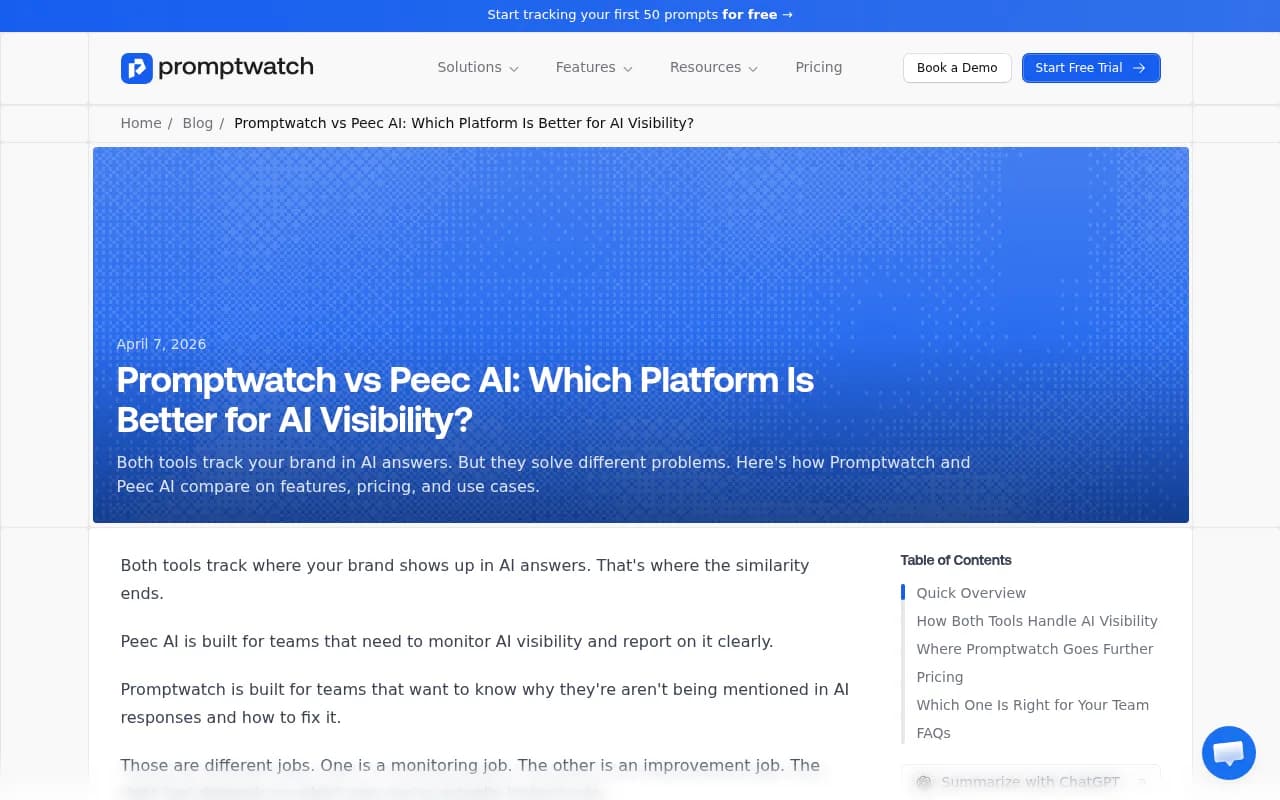Click the paragraph starting 'Those are different jobs'
This screenshot has width=1280, height=800.
coord(470,778)
